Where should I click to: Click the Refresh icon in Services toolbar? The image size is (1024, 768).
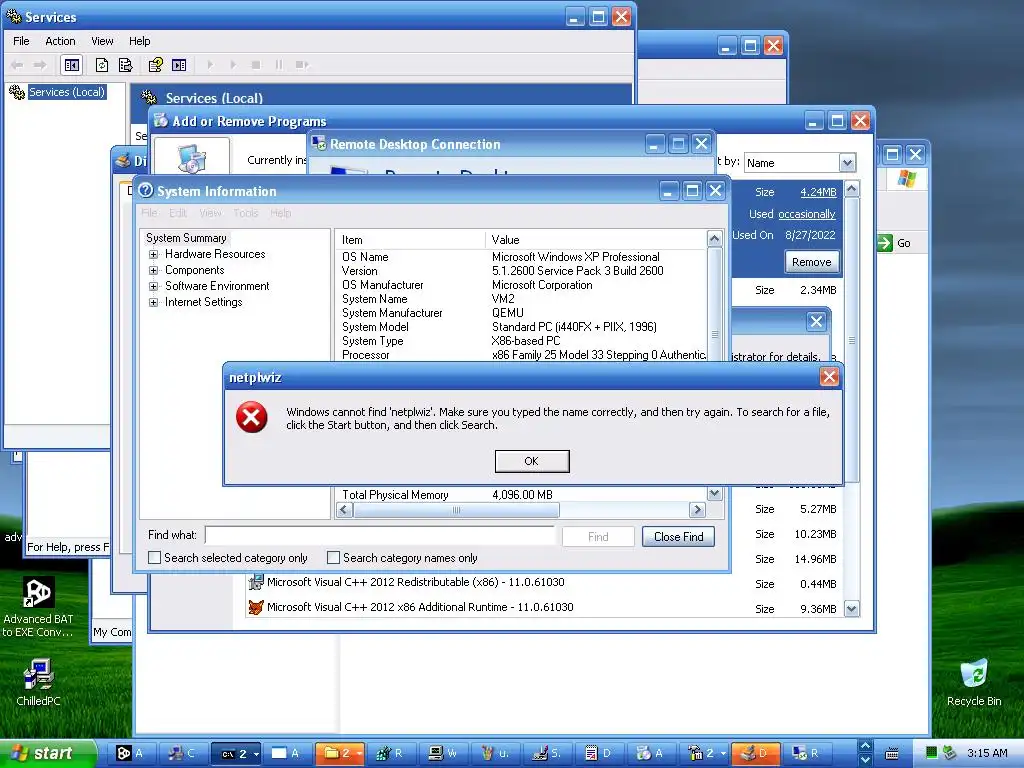pos(102,65)
